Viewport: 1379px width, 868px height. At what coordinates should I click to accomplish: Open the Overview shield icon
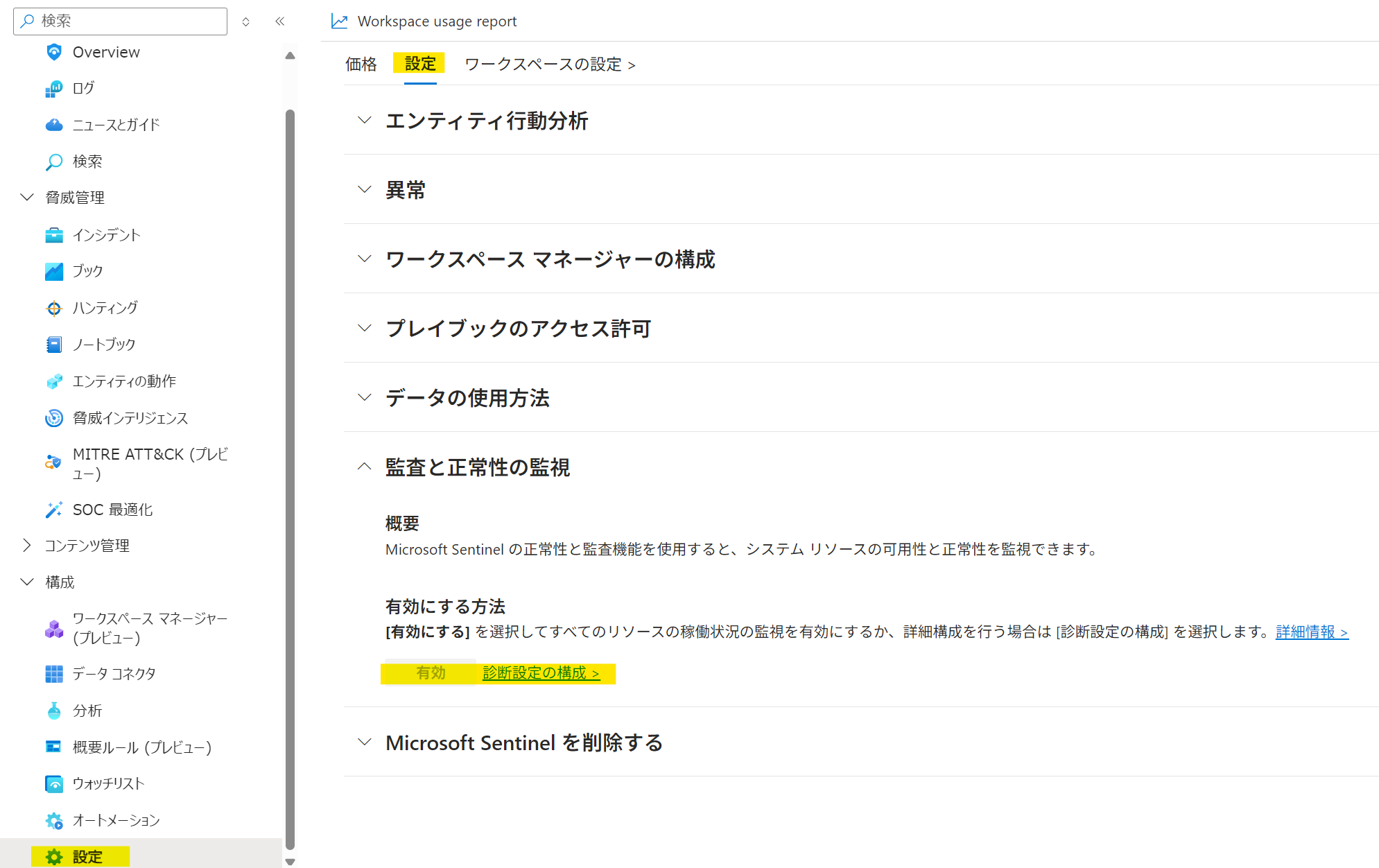[54, 52]
